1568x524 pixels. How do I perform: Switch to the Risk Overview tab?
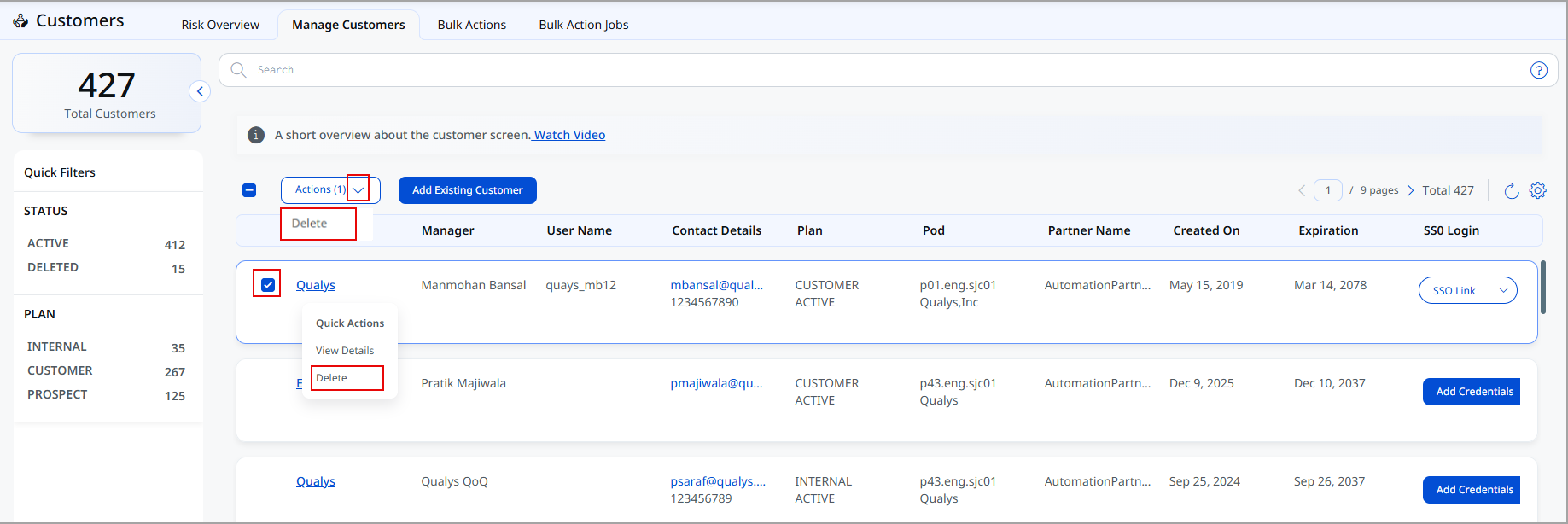pos(220,25)
